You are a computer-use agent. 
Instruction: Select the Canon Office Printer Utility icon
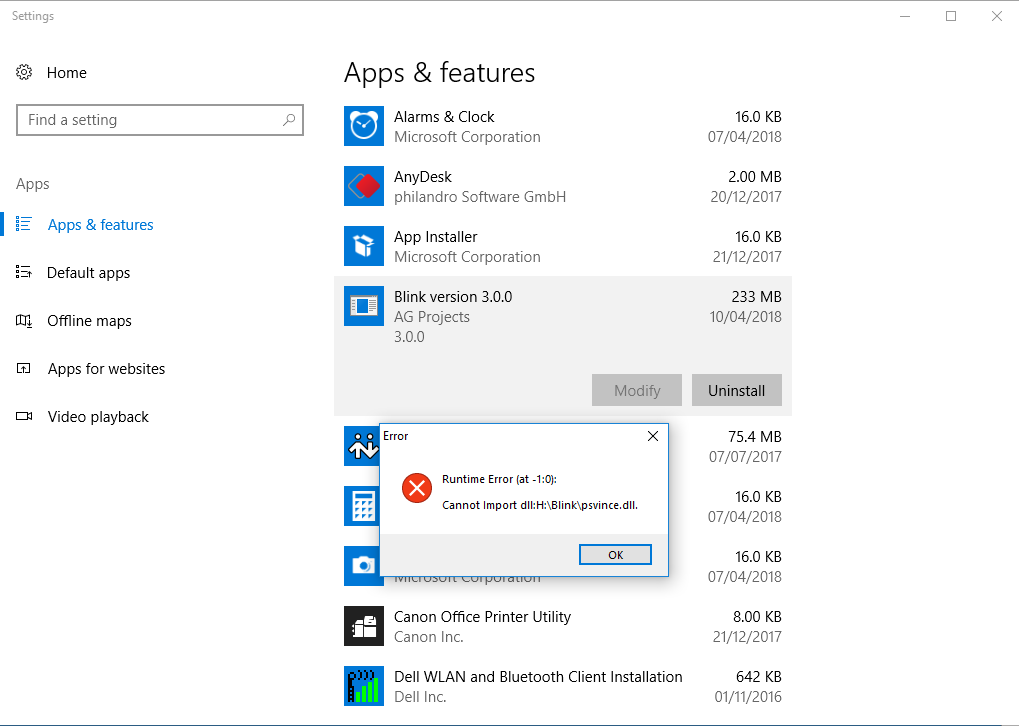click(x=363, y=626)
